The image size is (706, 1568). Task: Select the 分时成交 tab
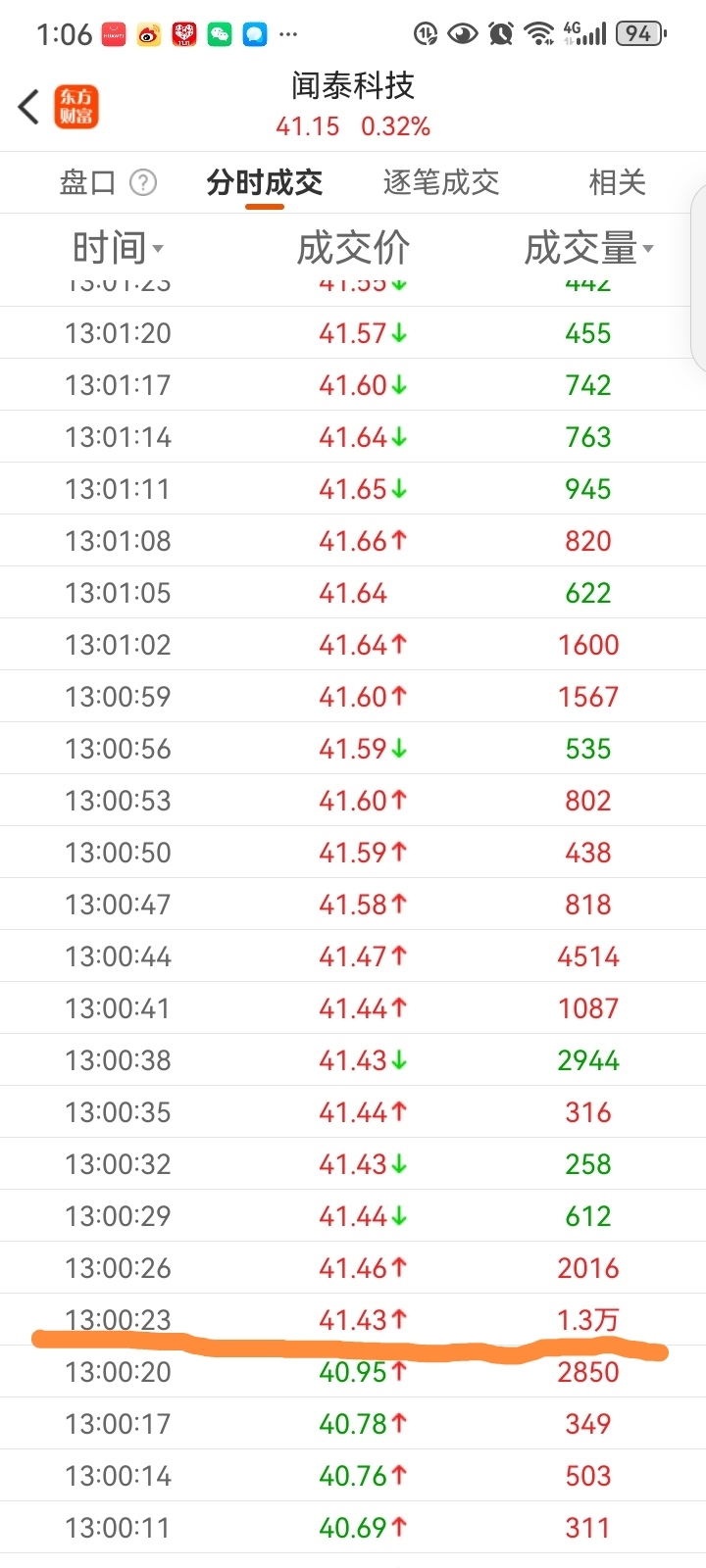pos(265,182)
